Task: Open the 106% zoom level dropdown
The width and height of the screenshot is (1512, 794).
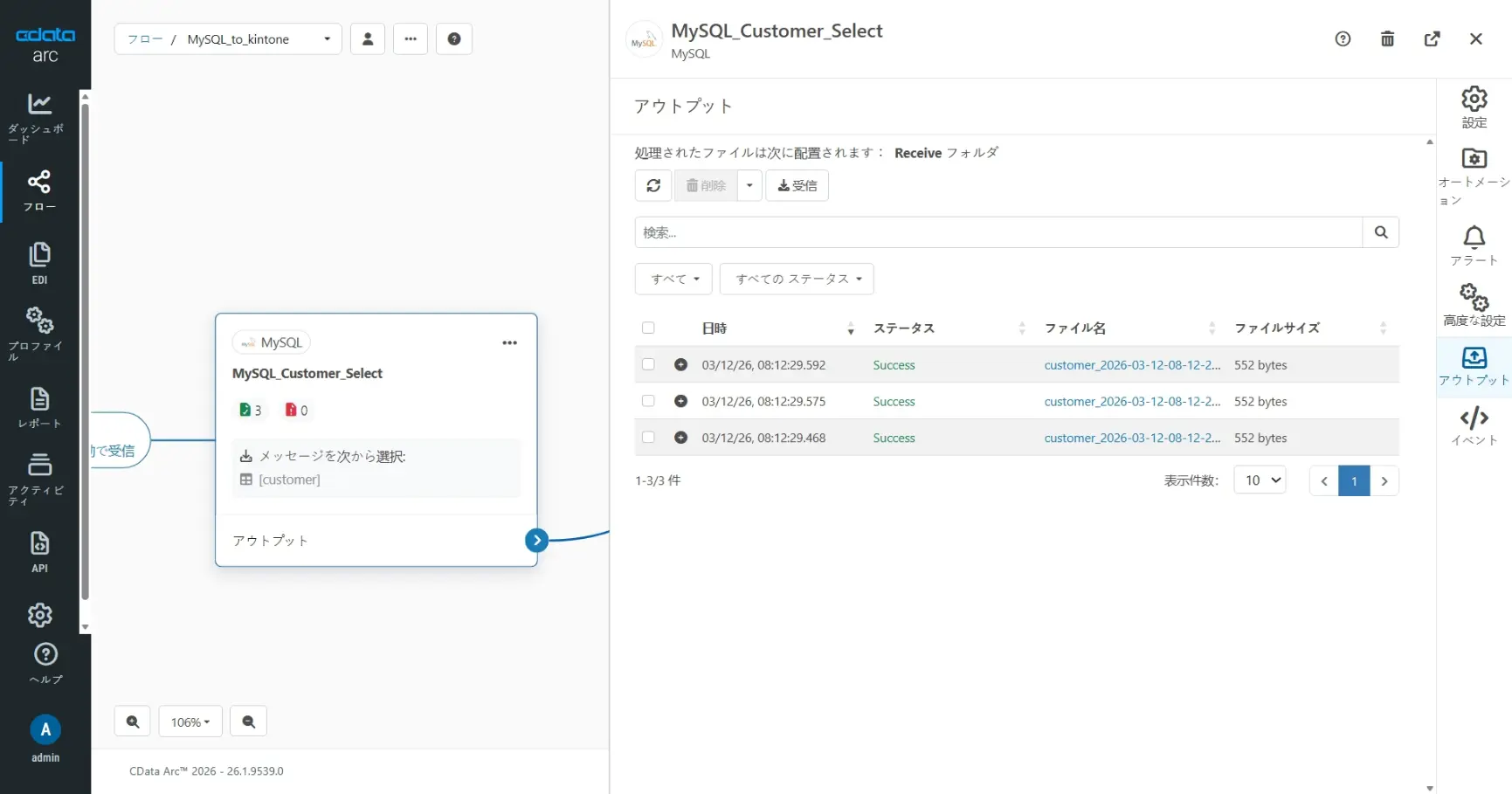Action: click(190, 722)
